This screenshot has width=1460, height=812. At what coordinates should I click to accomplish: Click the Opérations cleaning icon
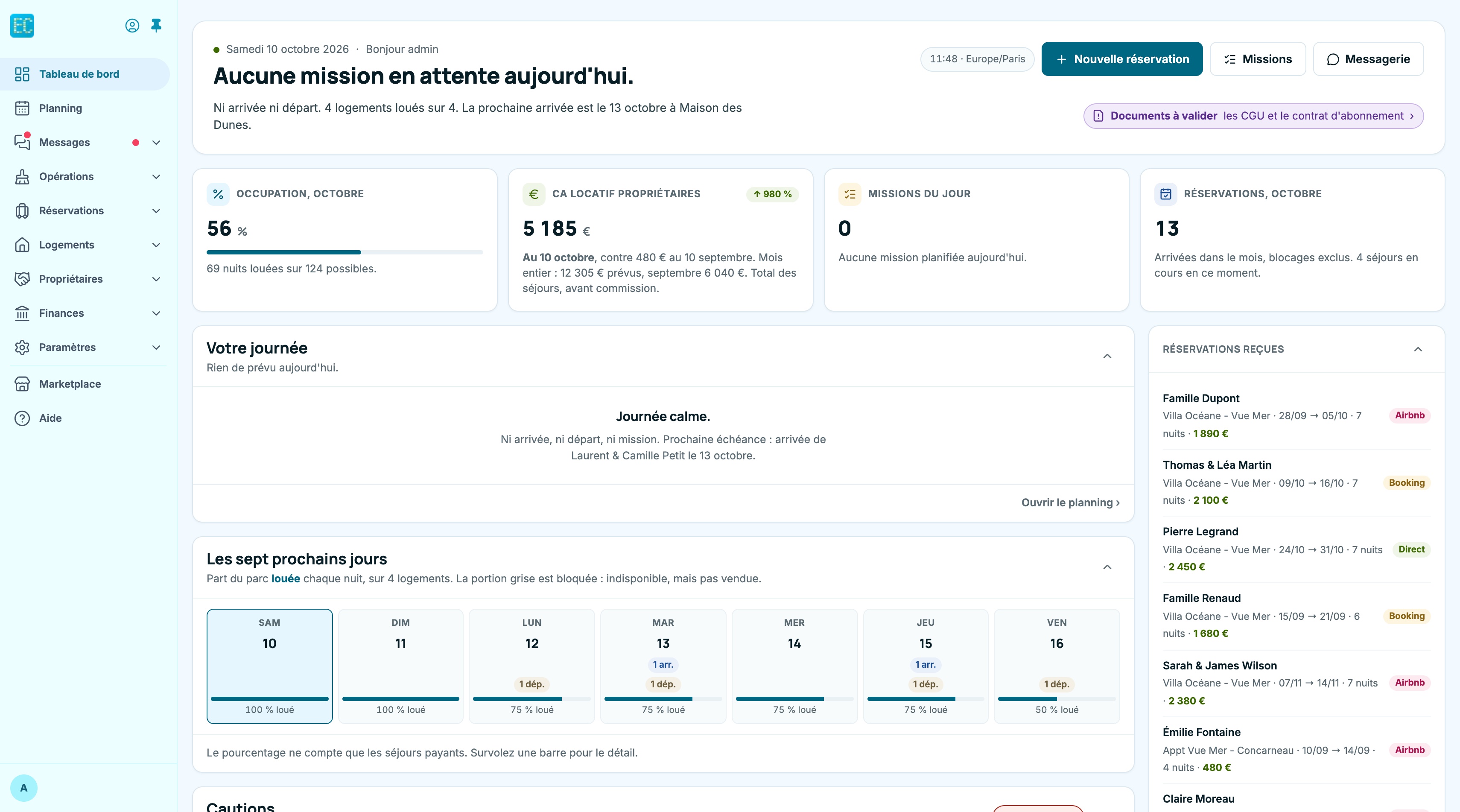pos(22,177)
